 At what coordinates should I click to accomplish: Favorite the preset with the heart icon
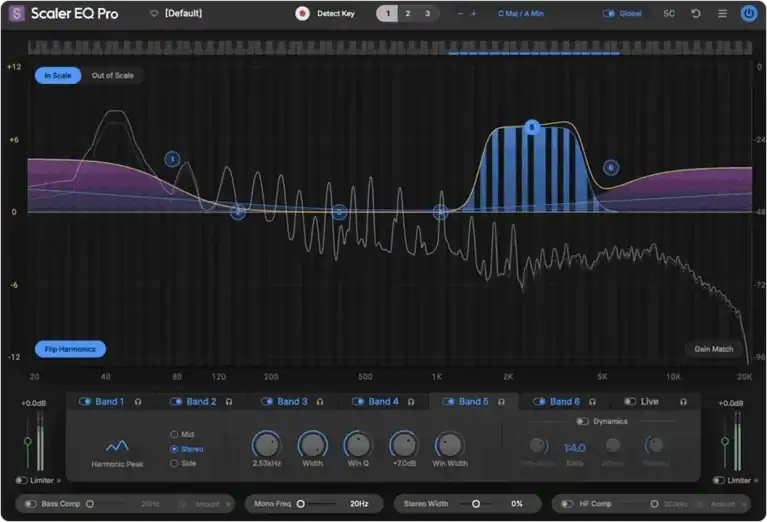click(x=154, y=14)
